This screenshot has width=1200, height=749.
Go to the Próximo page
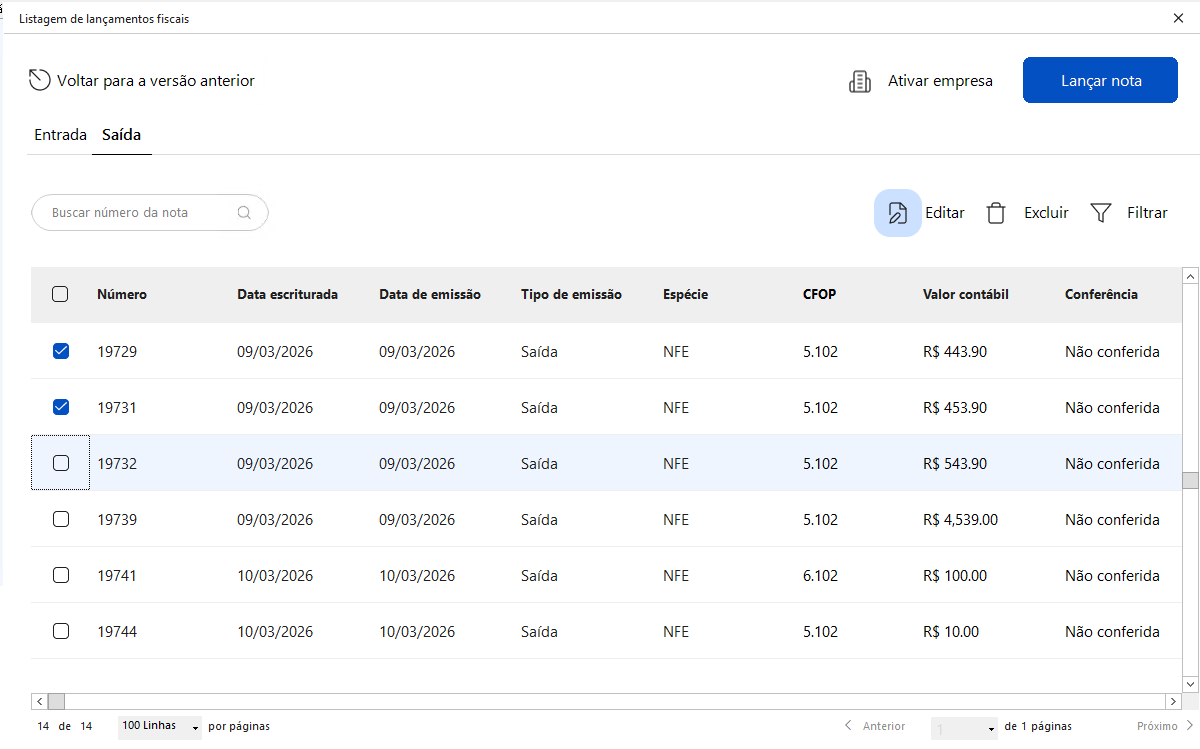tap(1165, 726)
